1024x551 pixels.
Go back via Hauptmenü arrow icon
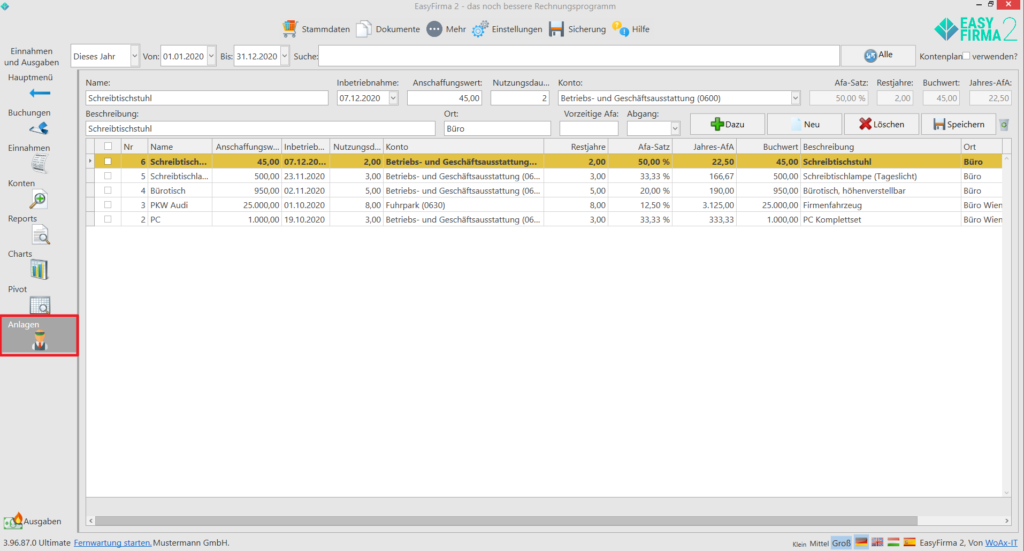(40, 93)
